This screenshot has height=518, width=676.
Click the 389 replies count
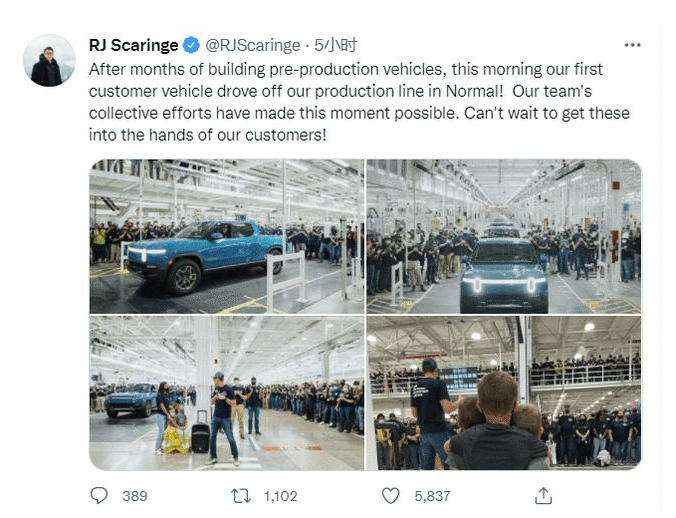(x=134, y=495)
